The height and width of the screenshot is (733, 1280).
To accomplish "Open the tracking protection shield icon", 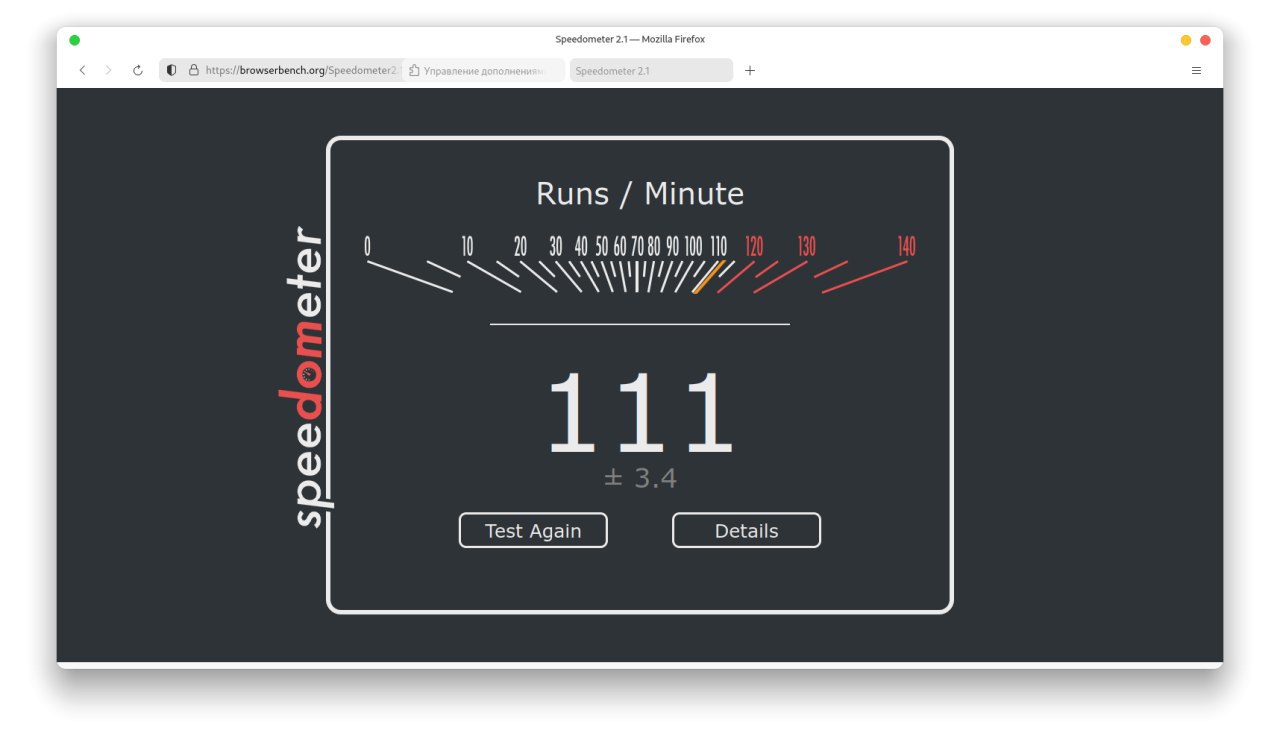I will tap(172, 70).
